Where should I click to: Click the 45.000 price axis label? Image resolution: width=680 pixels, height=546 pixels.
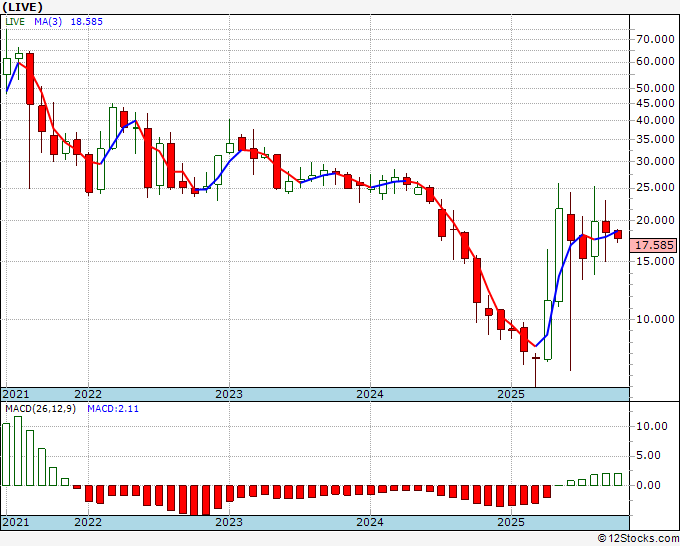[x=655, y=103]
